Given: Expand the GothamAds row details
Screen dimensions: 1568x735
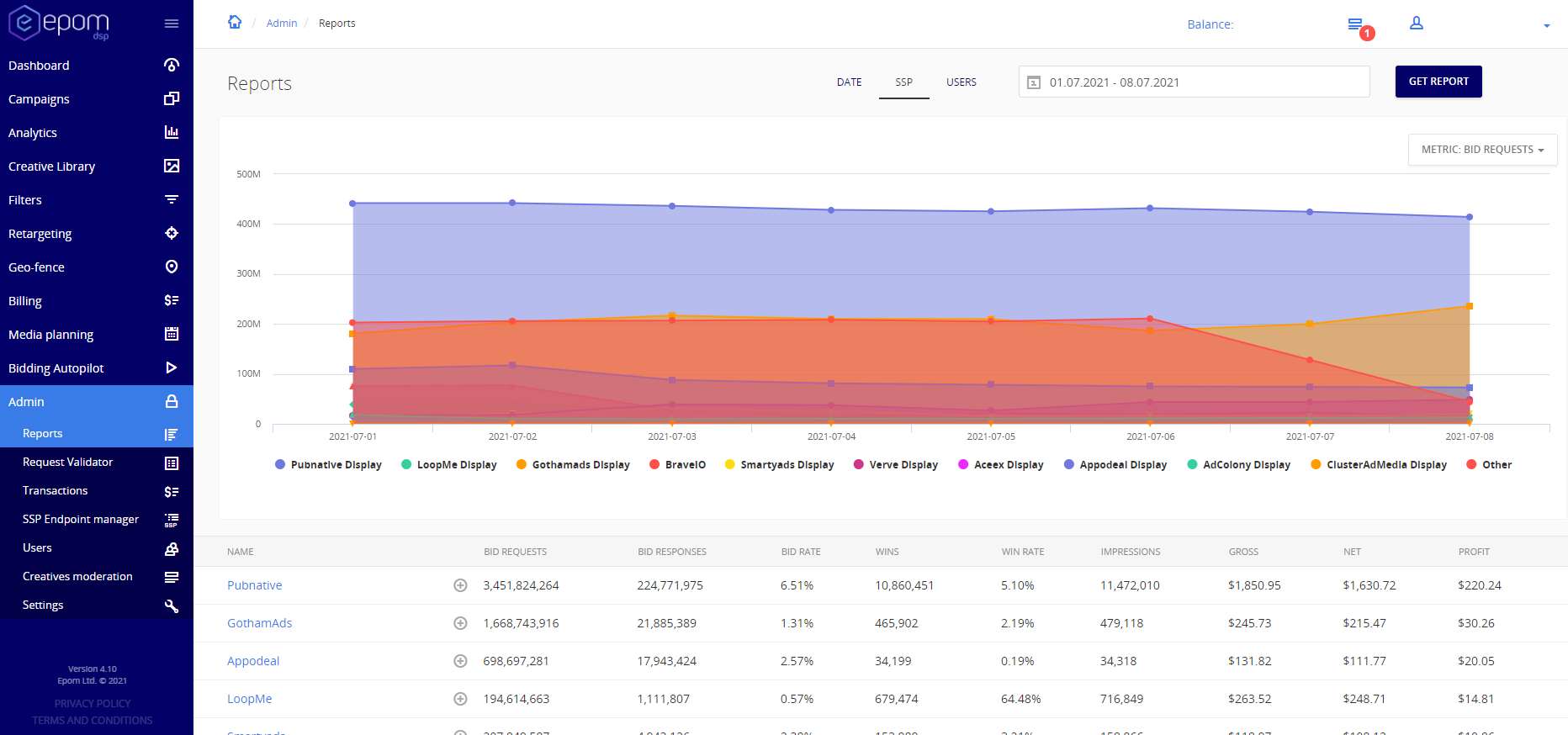Looking at the screenshot, I should coord(460,623).
